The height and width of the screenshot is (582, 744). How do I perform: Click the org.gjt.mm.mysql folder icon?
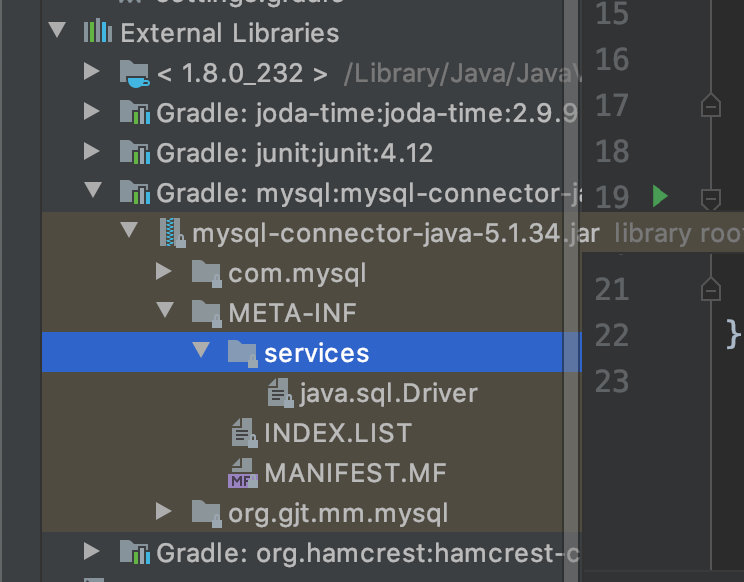point(206,514)
